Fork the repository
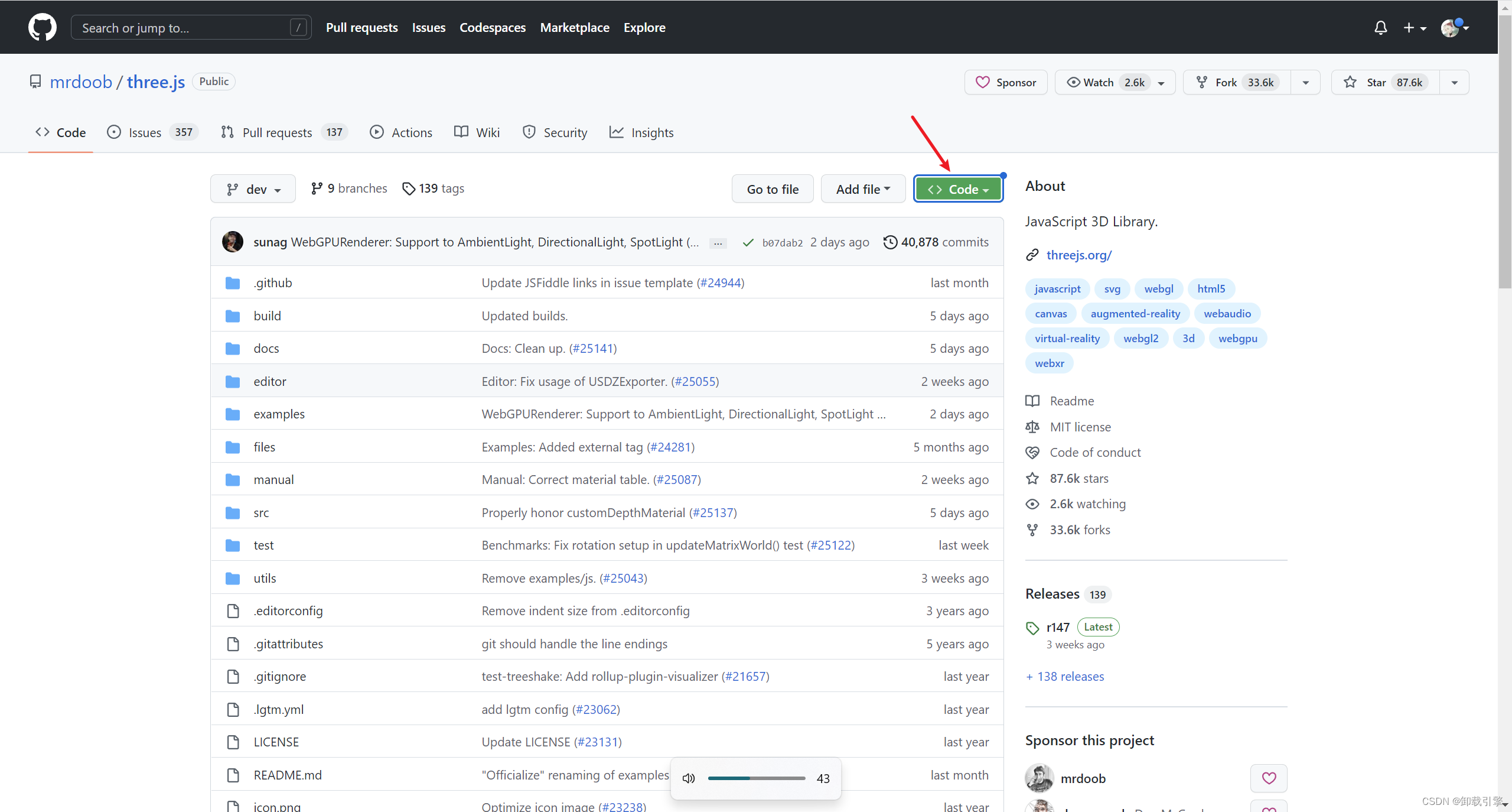 [x=1237, y=82]
